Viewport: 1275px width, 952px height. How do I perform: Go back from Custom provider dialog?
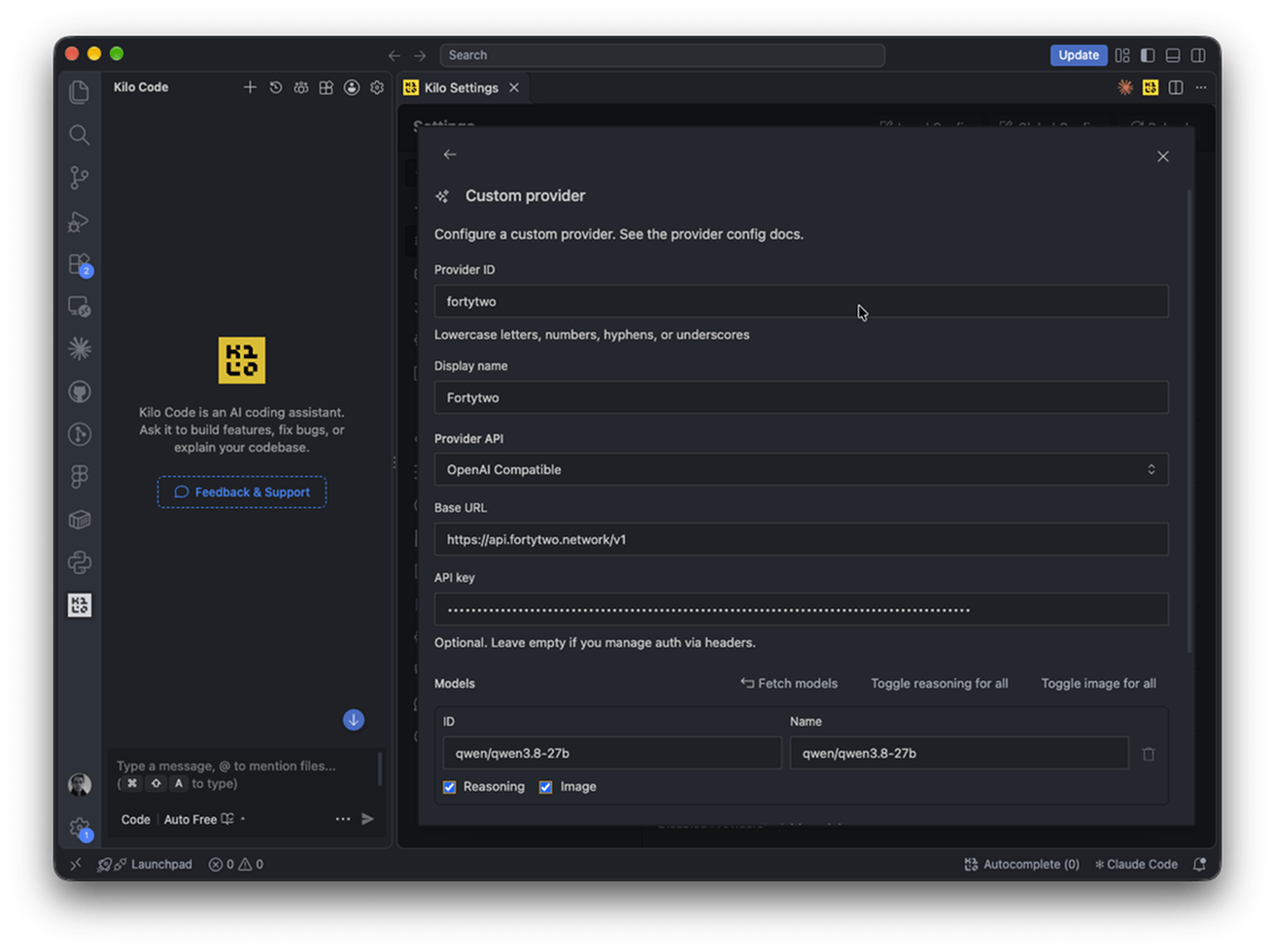click(450, 154)
